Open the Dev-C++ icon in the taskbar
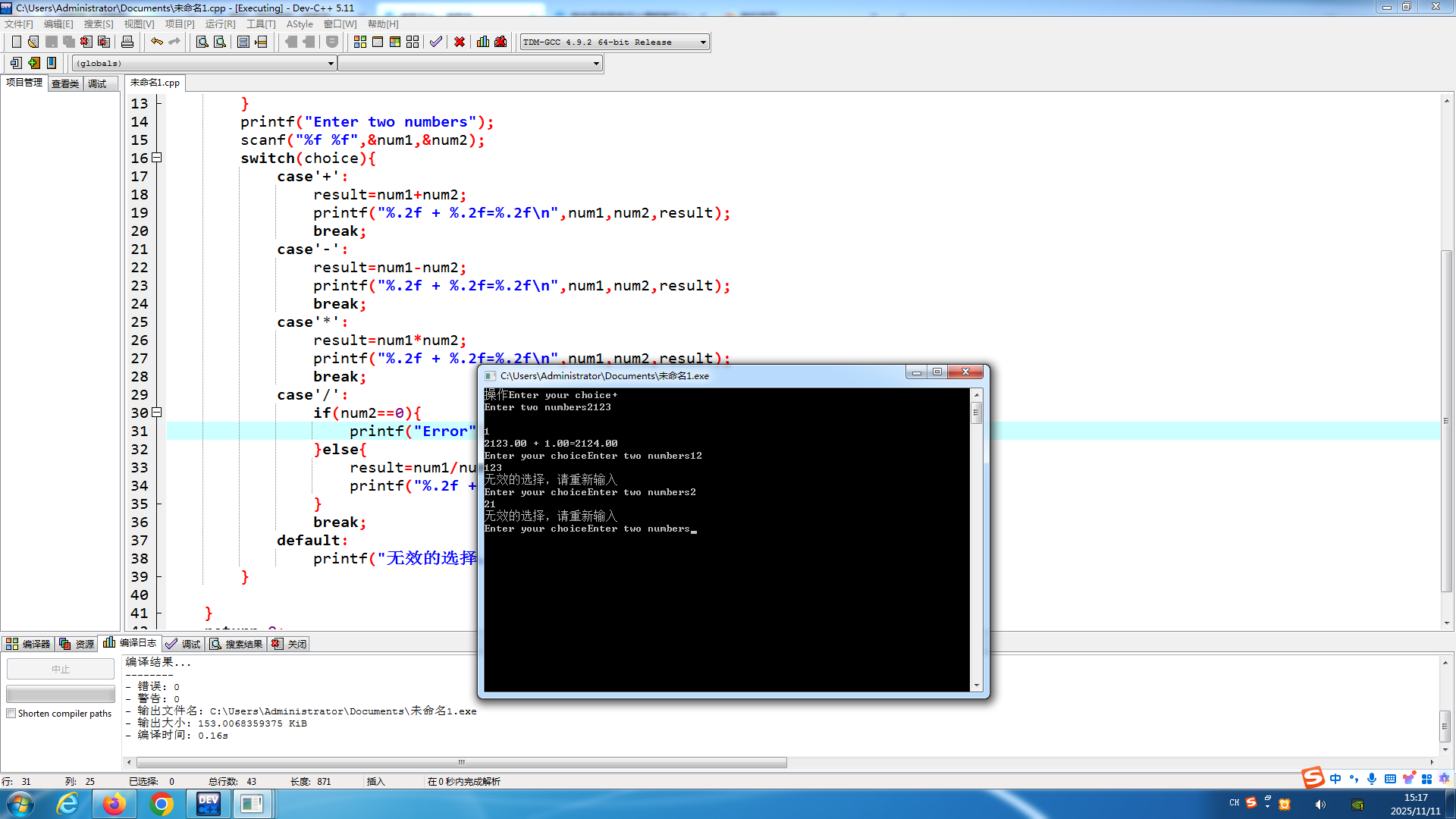This screenshot has height=819, width=1456. pyautogui.click(x=208, y=804)
